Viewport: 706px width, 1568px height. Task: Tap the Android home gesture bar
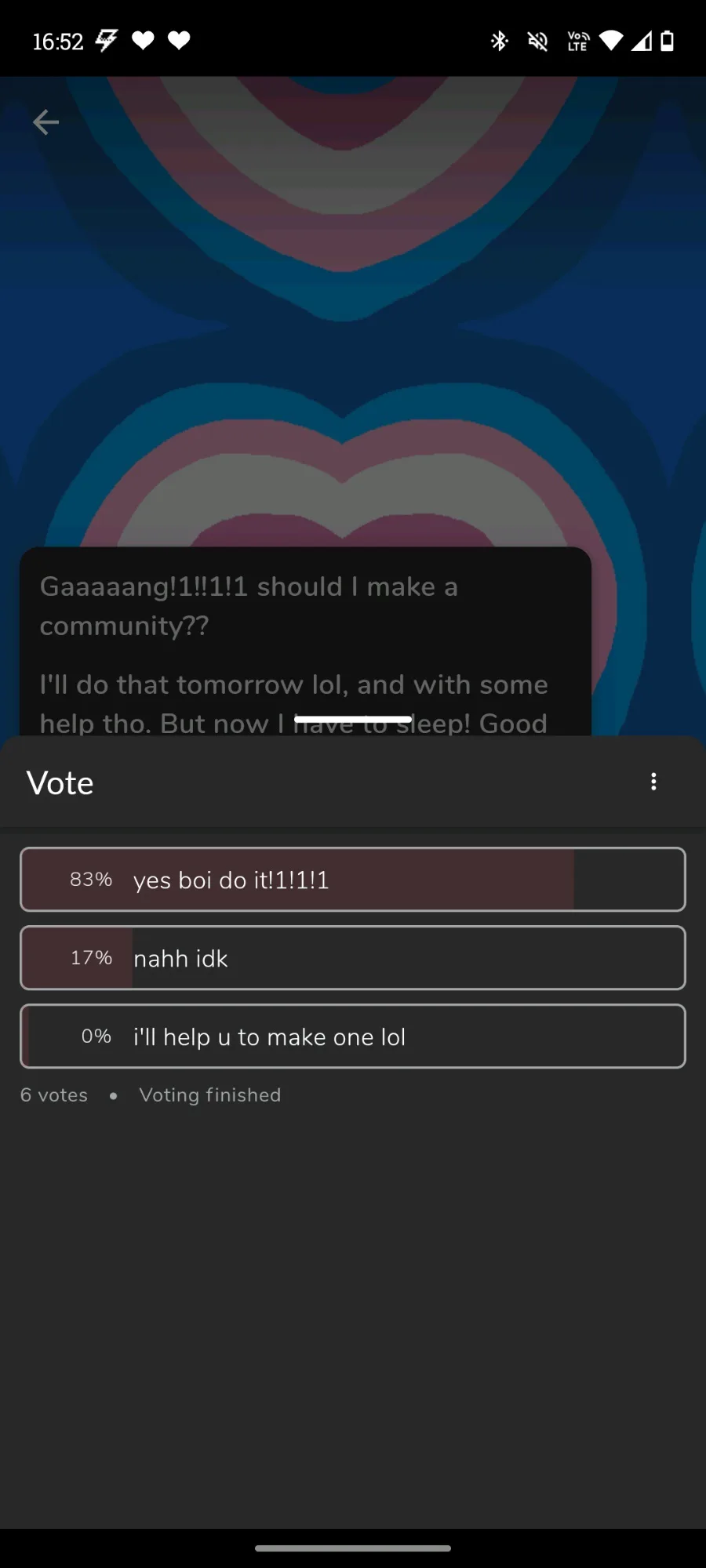[353, 1548]
